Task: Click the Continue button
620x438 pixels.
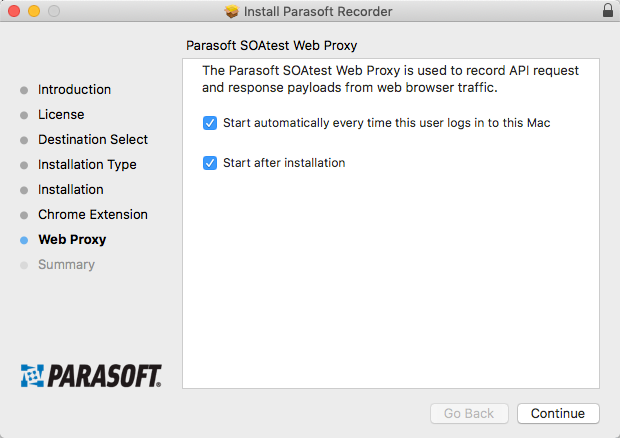Action: (558, 413)
